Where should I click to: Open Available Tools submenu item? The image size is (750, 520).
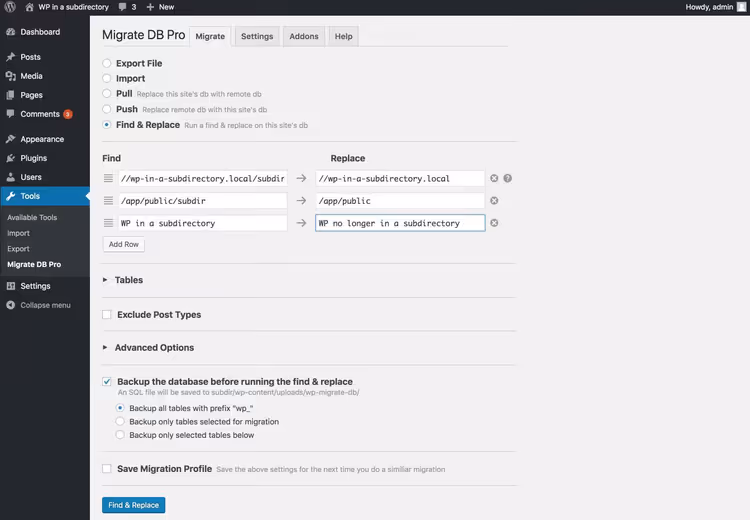point(32,217)
